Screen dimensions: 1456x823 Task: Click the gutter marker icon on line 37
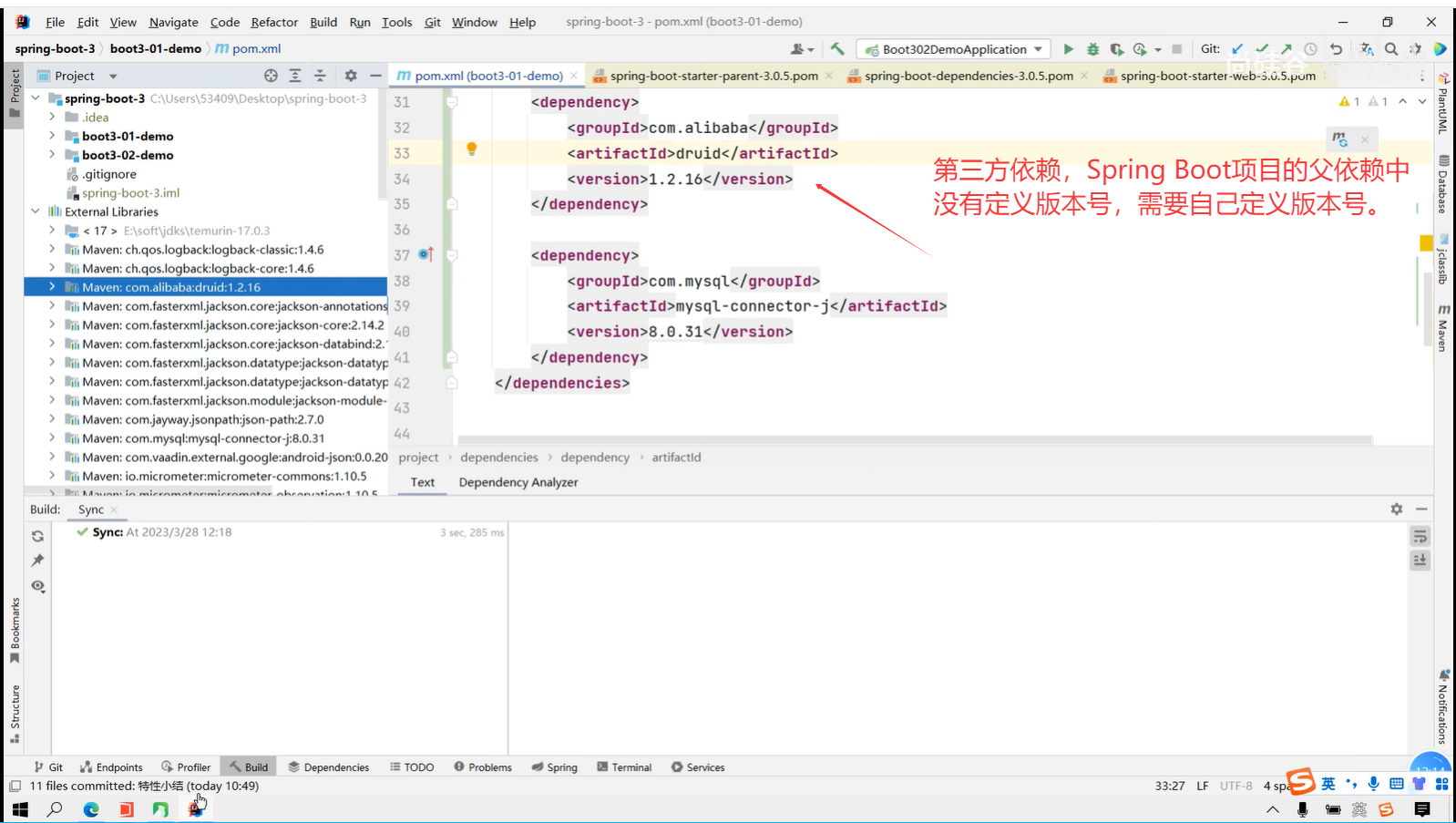[426, 254]
